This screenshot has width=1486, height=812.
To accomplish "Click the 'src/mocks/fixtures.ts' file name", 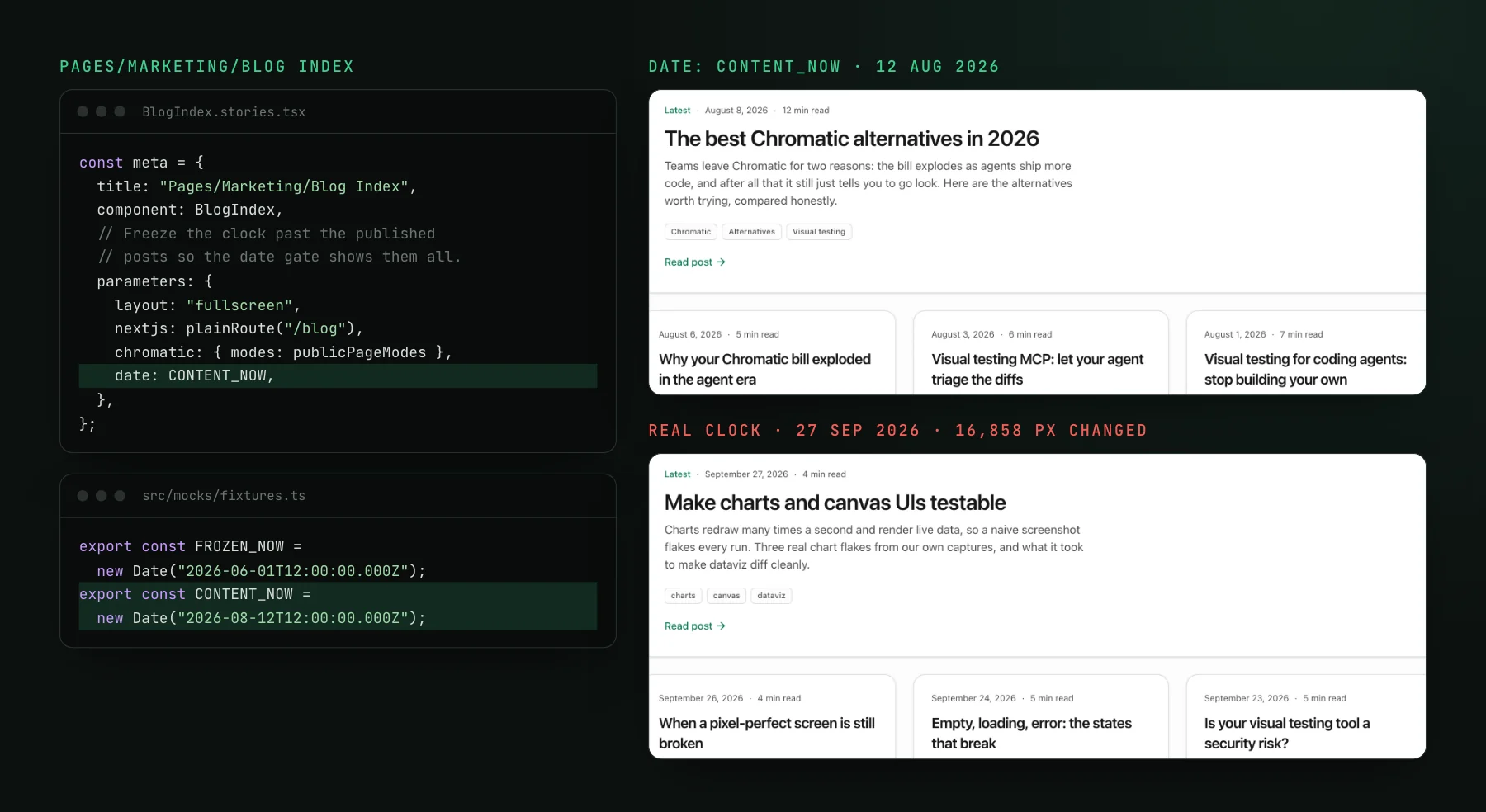I will pos(224,496).
